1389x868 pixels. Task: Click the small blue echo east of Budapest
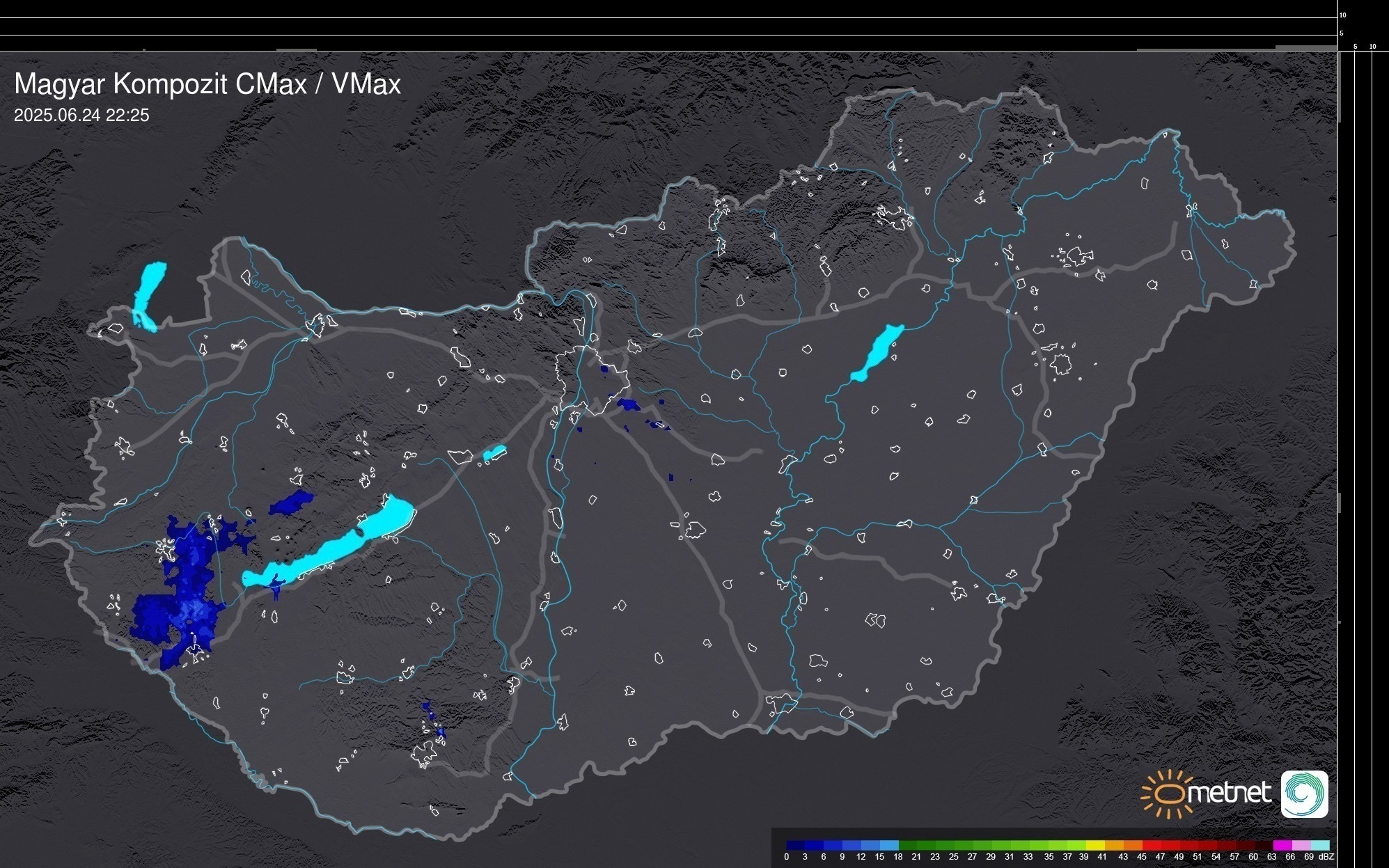click(629, 404)
